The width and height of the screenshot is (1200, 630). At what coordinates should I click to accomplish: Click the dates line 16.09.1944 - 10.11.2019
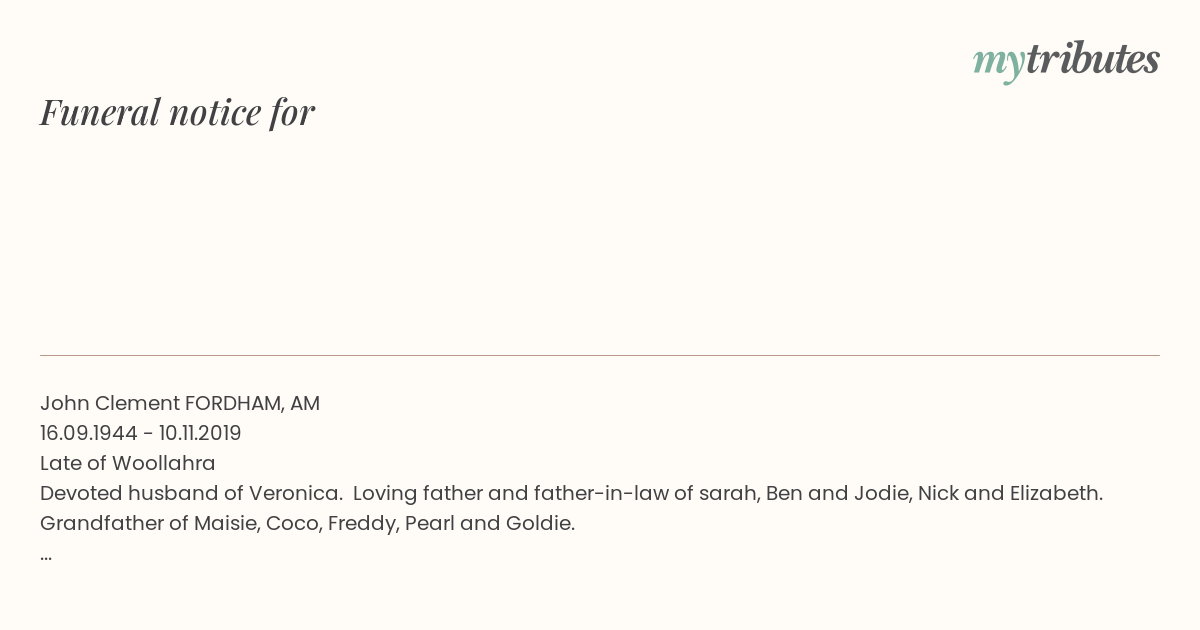[141, 433]
